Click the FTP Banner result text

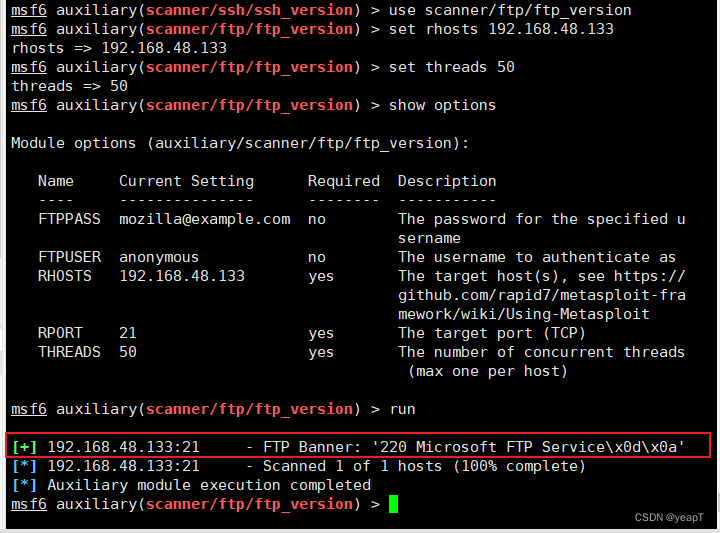[473, 447]
